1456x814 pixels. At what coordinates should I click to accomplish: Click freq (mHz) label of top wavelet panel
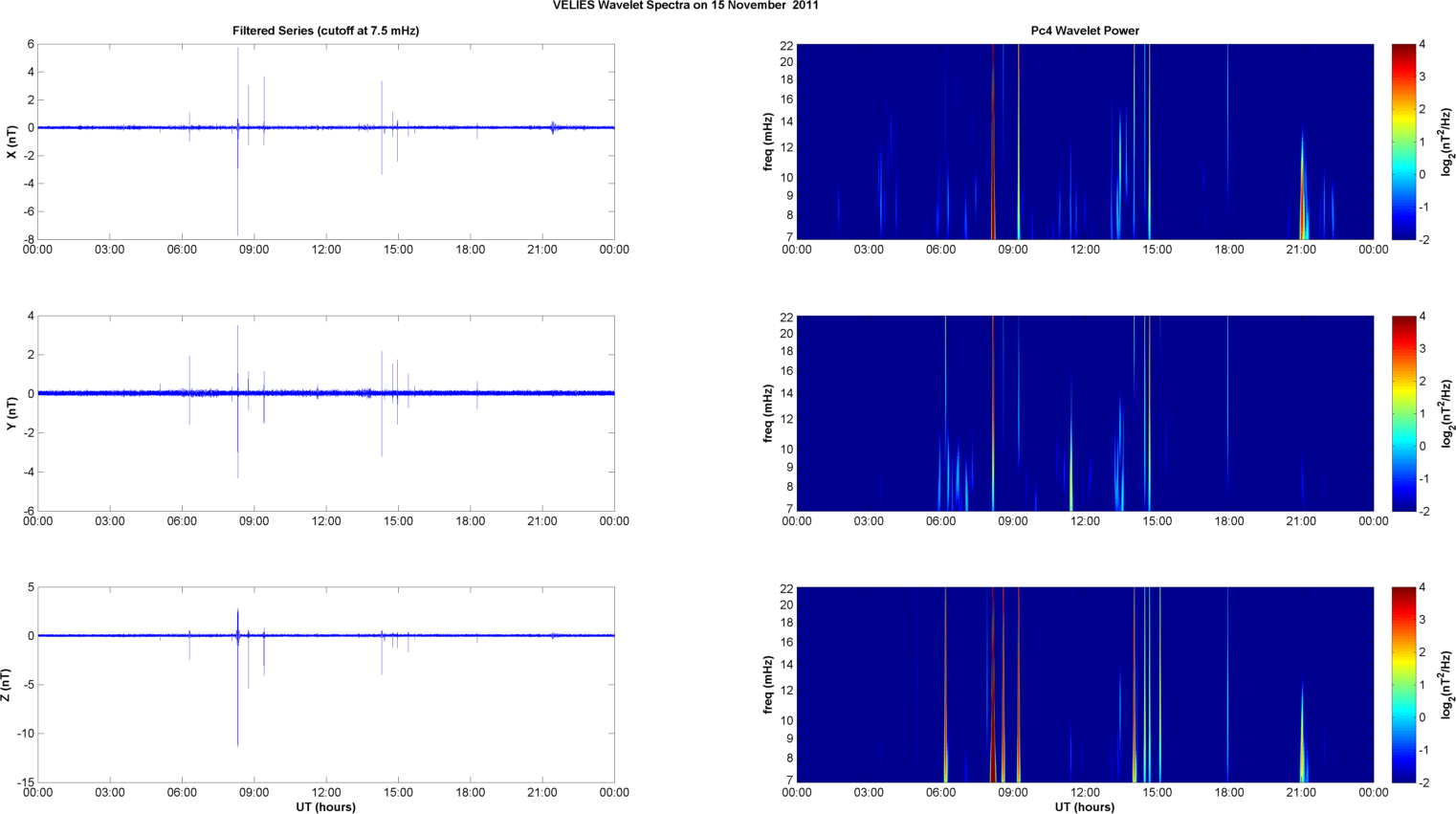click(x=768, y=142)
